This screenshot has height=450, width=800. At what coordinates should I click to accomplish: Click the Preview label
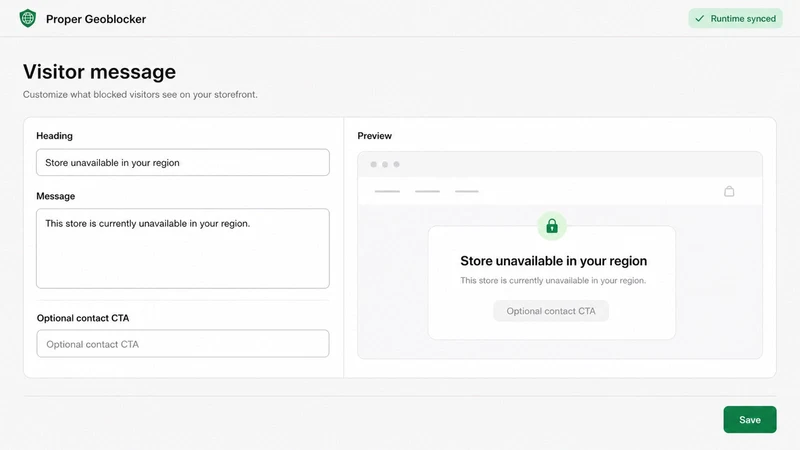pyautogui.click(x=374, y=136)
